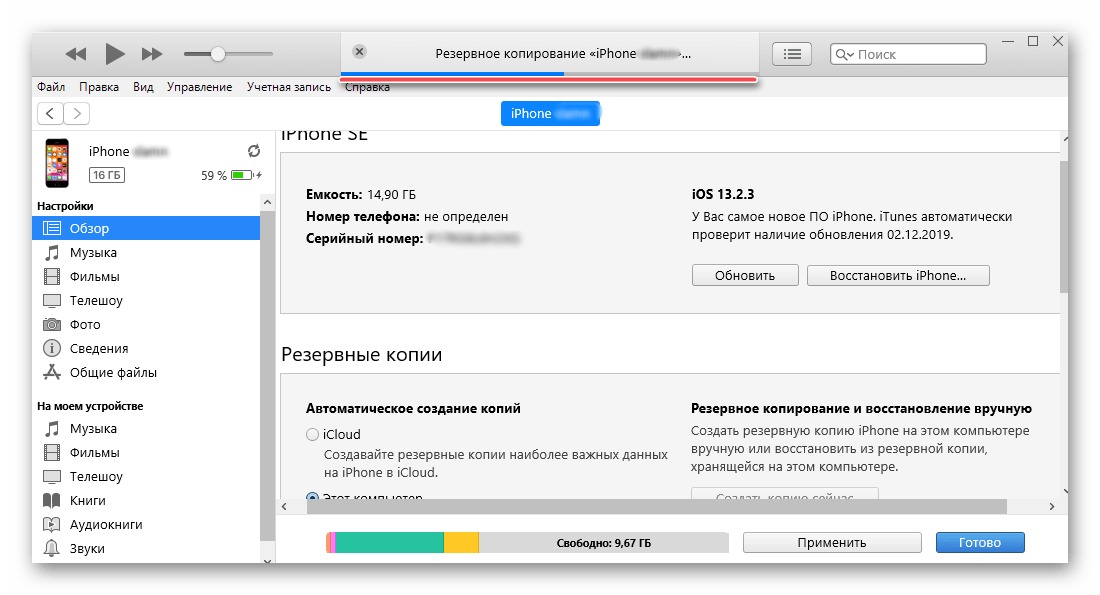
Task: Skip forward with fast-forward button
Action: (x=152, y=54)
